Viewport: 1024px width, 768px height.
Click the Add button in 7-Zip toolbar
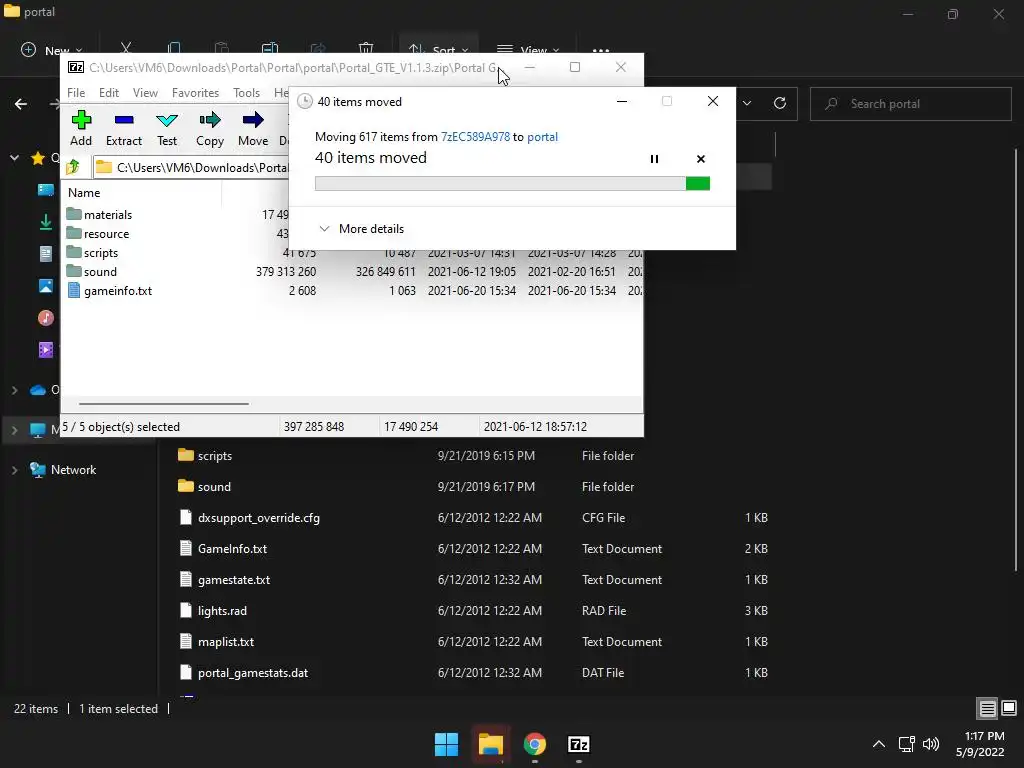[81, 129]
